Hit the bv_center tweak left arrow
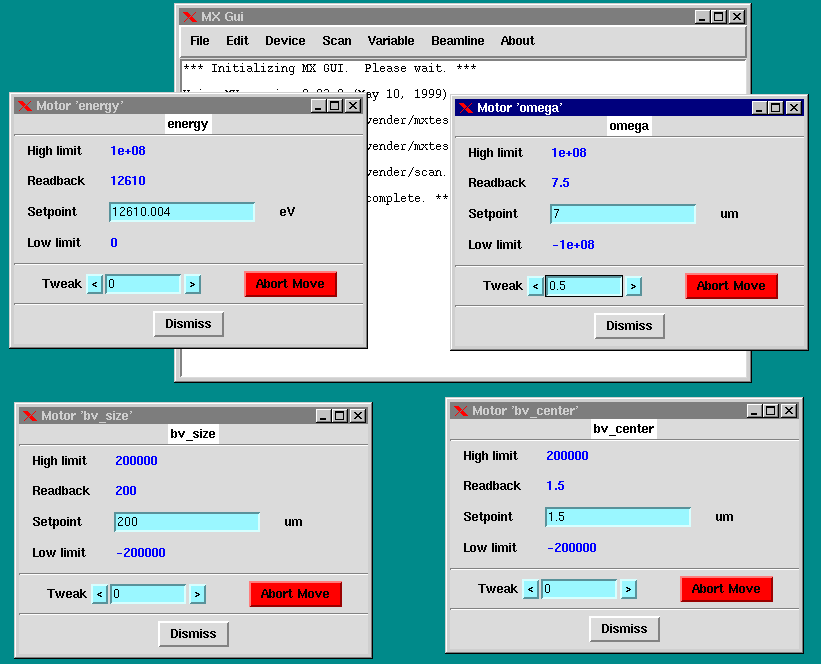 pos(531,590)
